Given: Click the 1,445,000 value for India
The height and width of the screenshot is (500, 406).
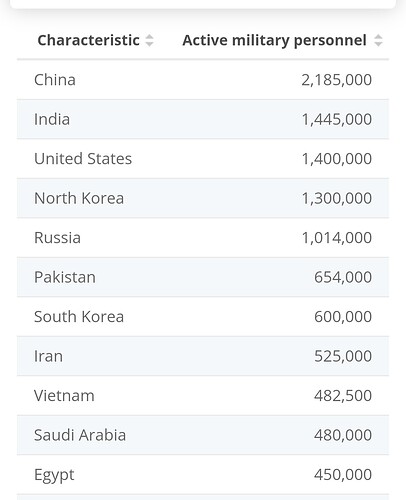Looking at the screenshot, I should pos(337,119).
